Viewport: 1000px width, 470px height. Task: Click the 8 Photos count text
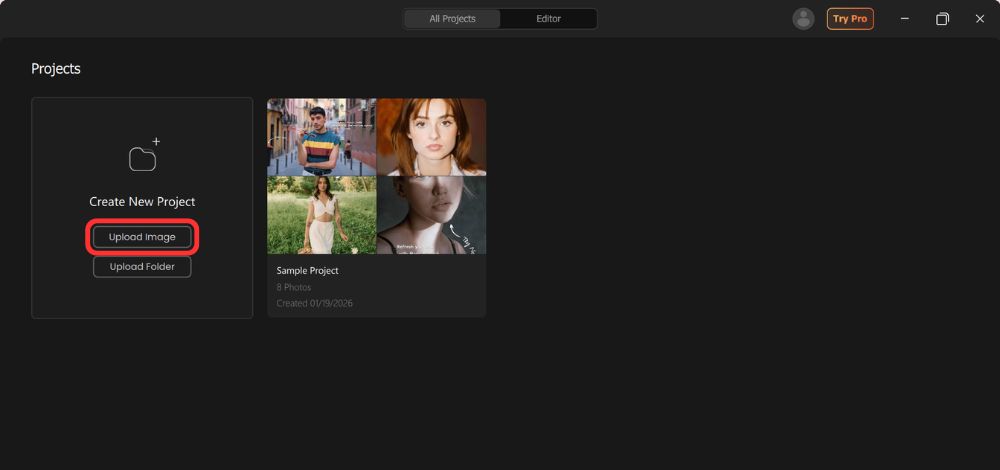(x=294, y=287)
